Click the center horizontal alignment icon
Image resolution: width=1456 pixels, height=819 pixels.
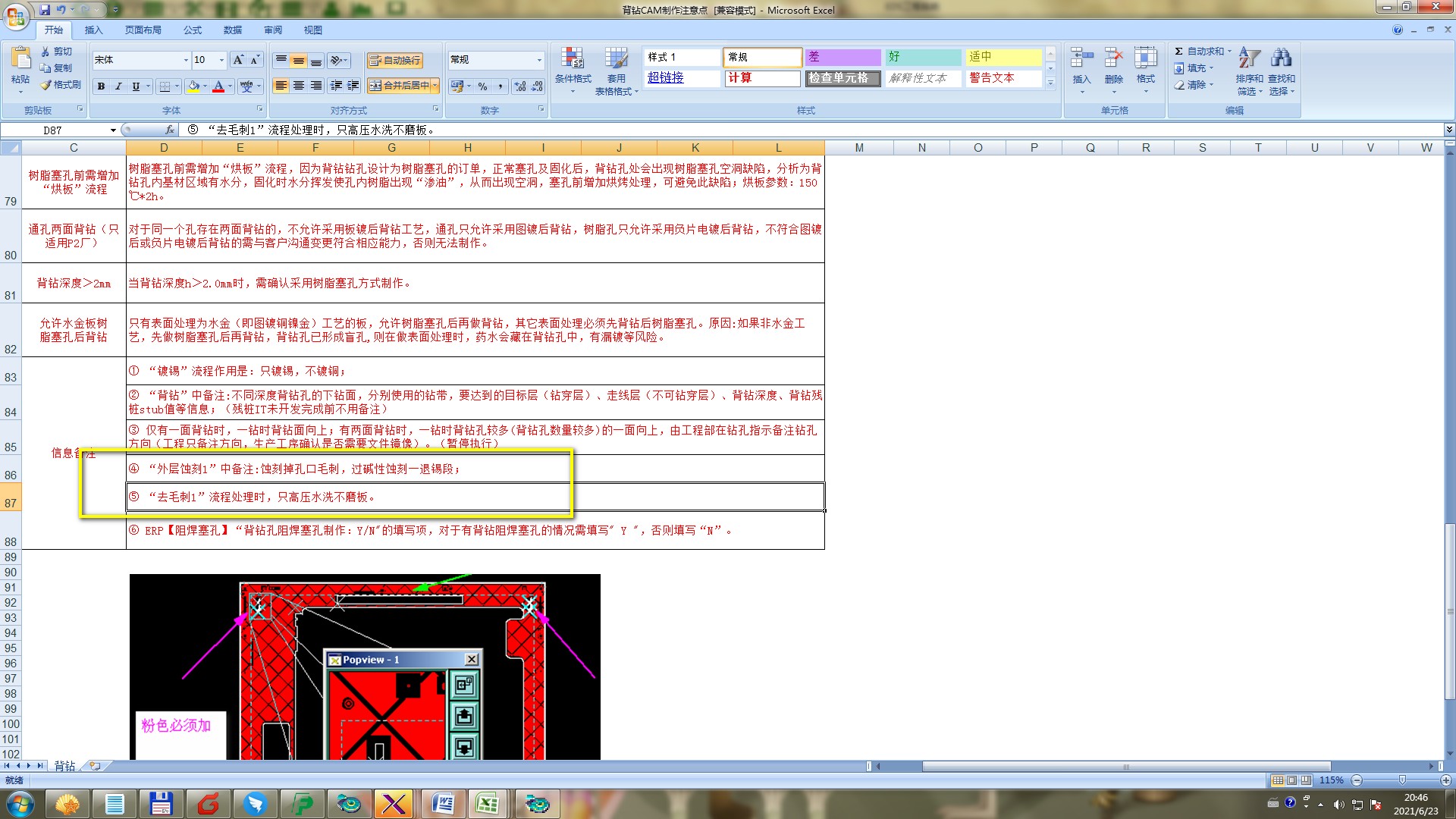point(299,86)
